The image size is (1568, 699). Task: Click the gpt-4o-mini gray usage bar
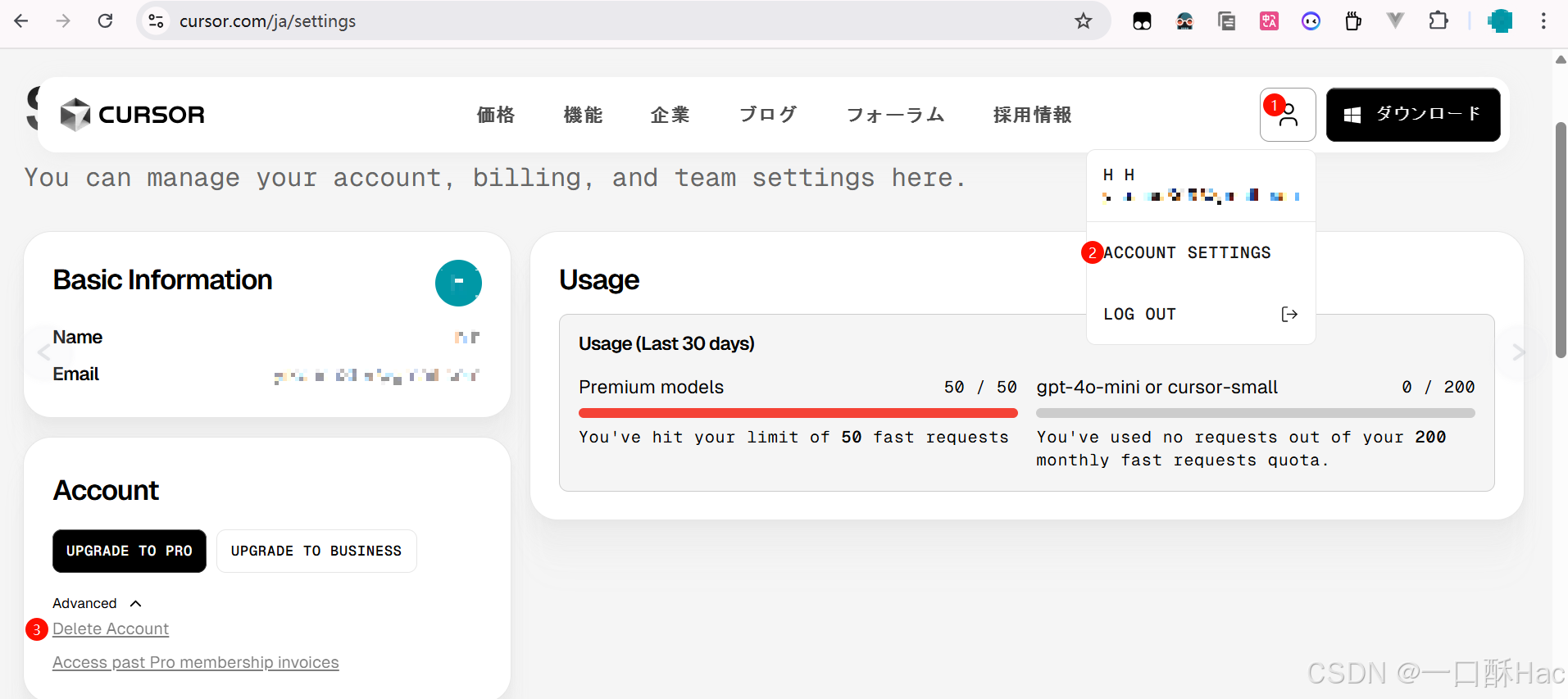1255,413
